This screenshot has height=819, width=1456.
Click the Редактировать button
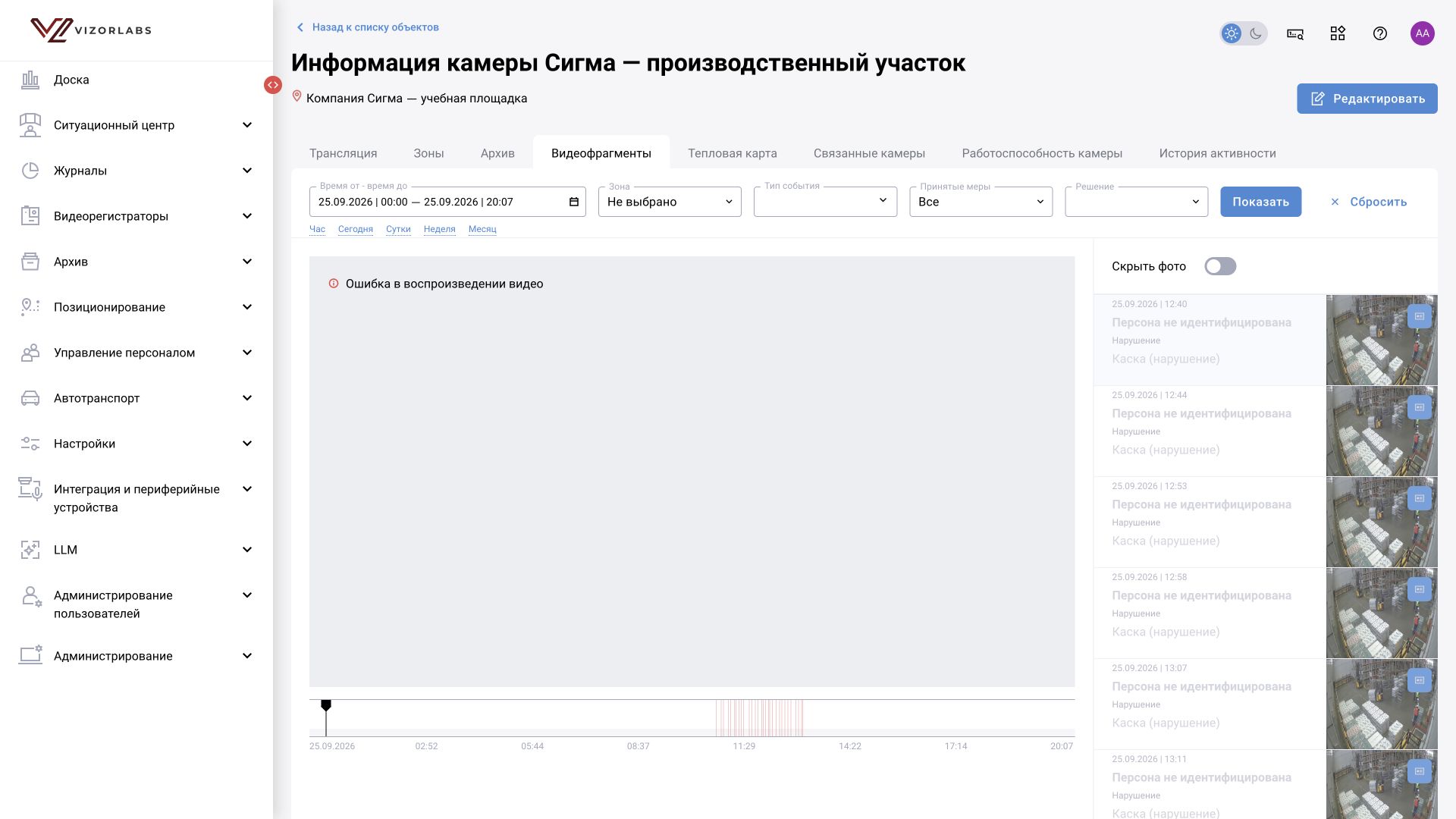(x=1367, y=99)
